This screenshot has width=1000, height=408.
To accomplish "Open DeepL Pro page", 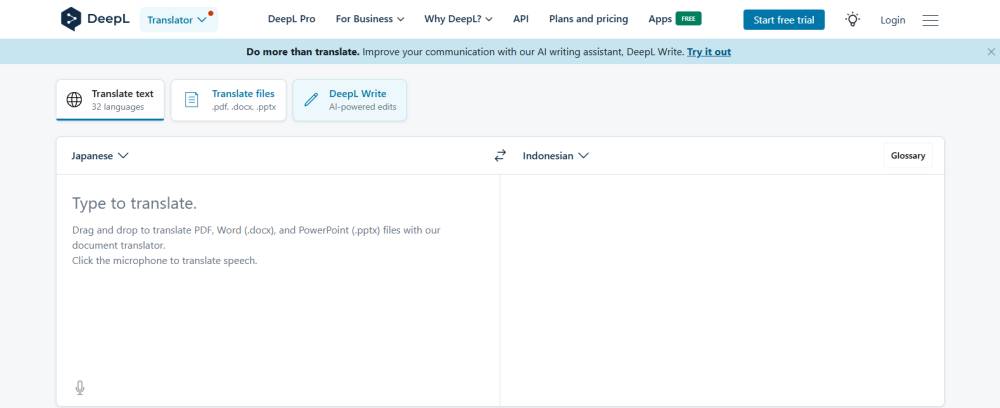I will click(291, 19).
